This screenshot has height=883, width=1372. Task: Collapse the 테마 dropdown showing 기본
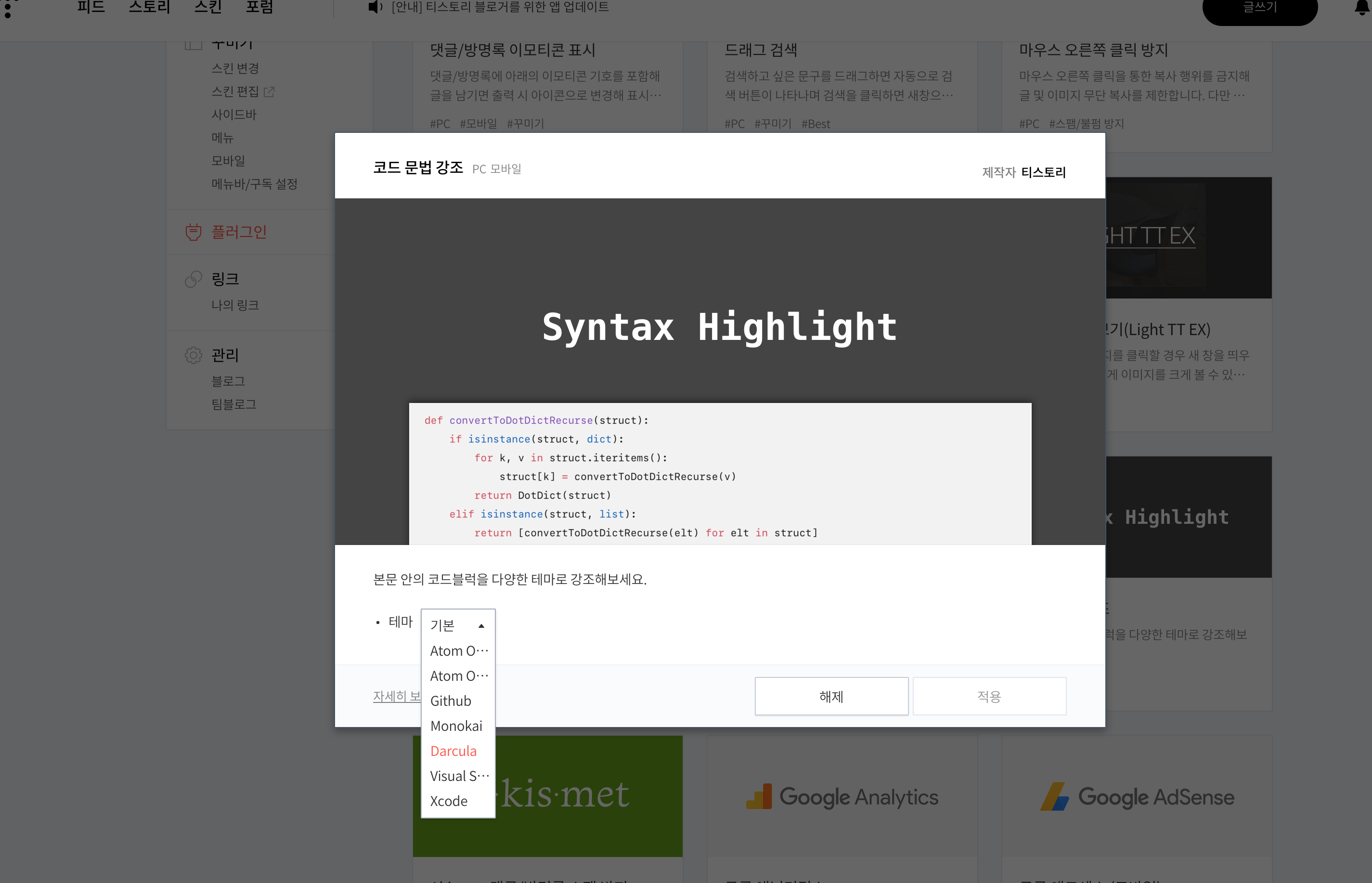458,625
